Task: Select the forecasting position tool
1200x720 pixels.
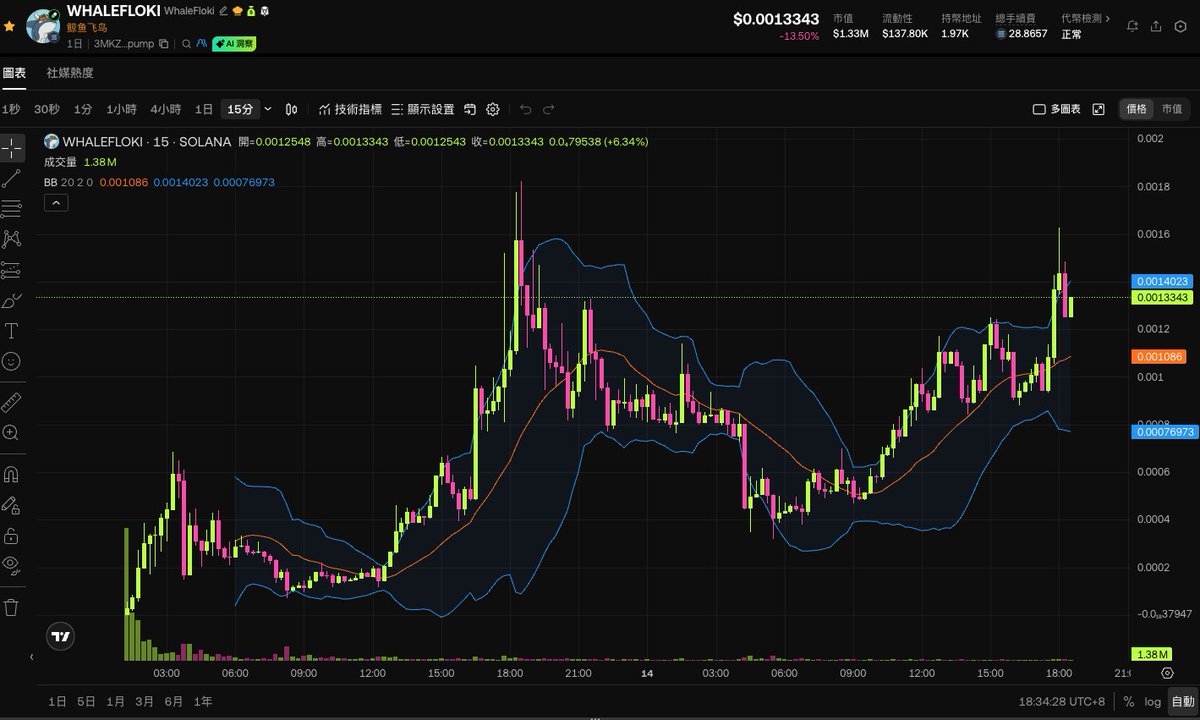Action: (x=12, y=270)
